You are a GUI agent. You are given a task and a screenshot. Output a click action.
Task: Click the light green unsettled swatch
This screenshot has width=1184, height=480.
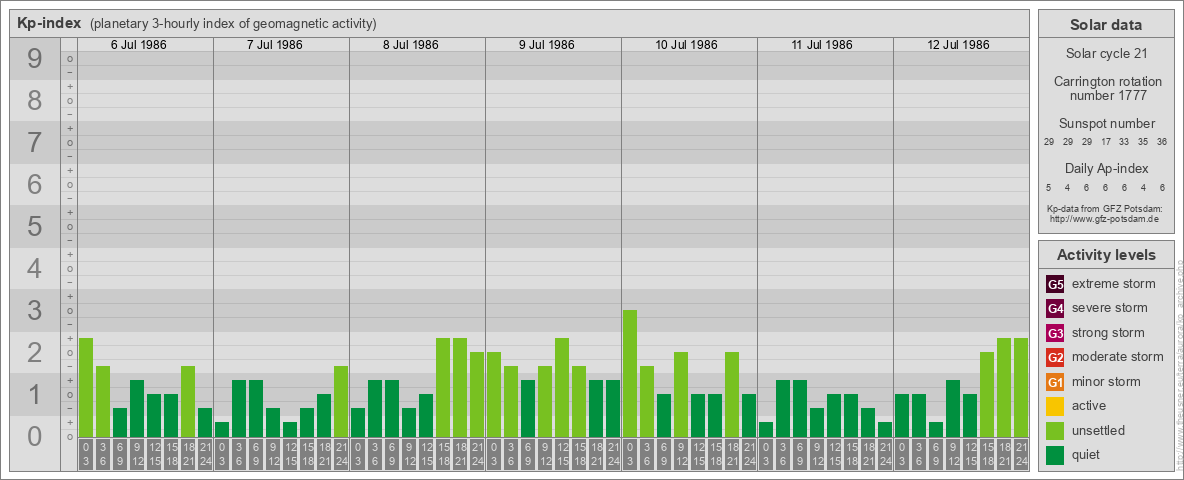pyautogui.click(x=1055, y=430)
